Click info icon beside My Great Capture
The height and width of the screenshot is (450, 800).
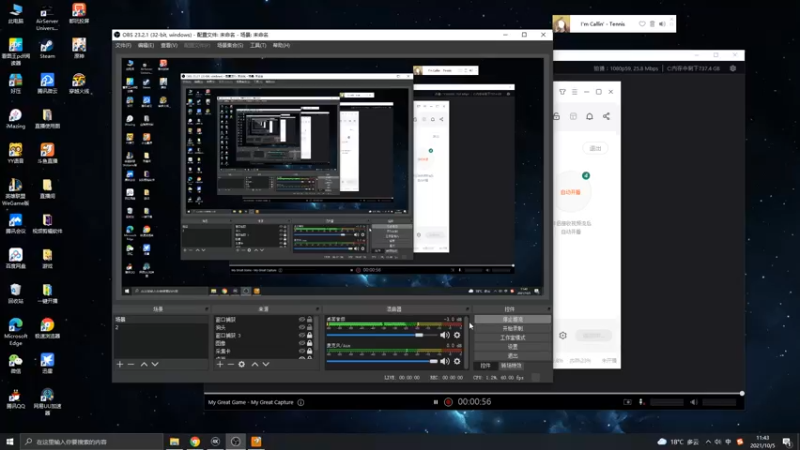click(x=301, y=402)
